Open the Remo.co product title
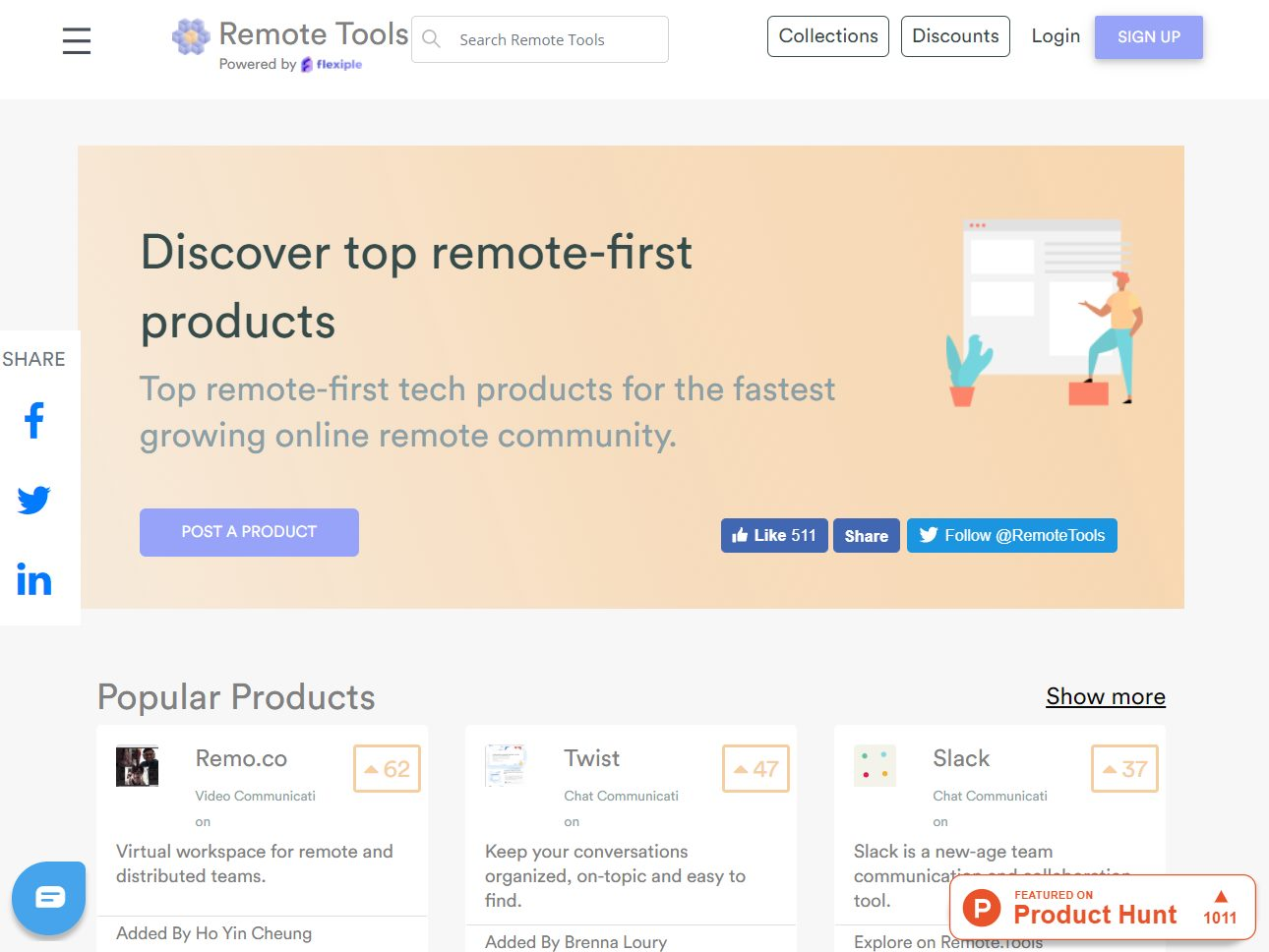Viewport: 1269px width, 952px height. pos(241,758)
